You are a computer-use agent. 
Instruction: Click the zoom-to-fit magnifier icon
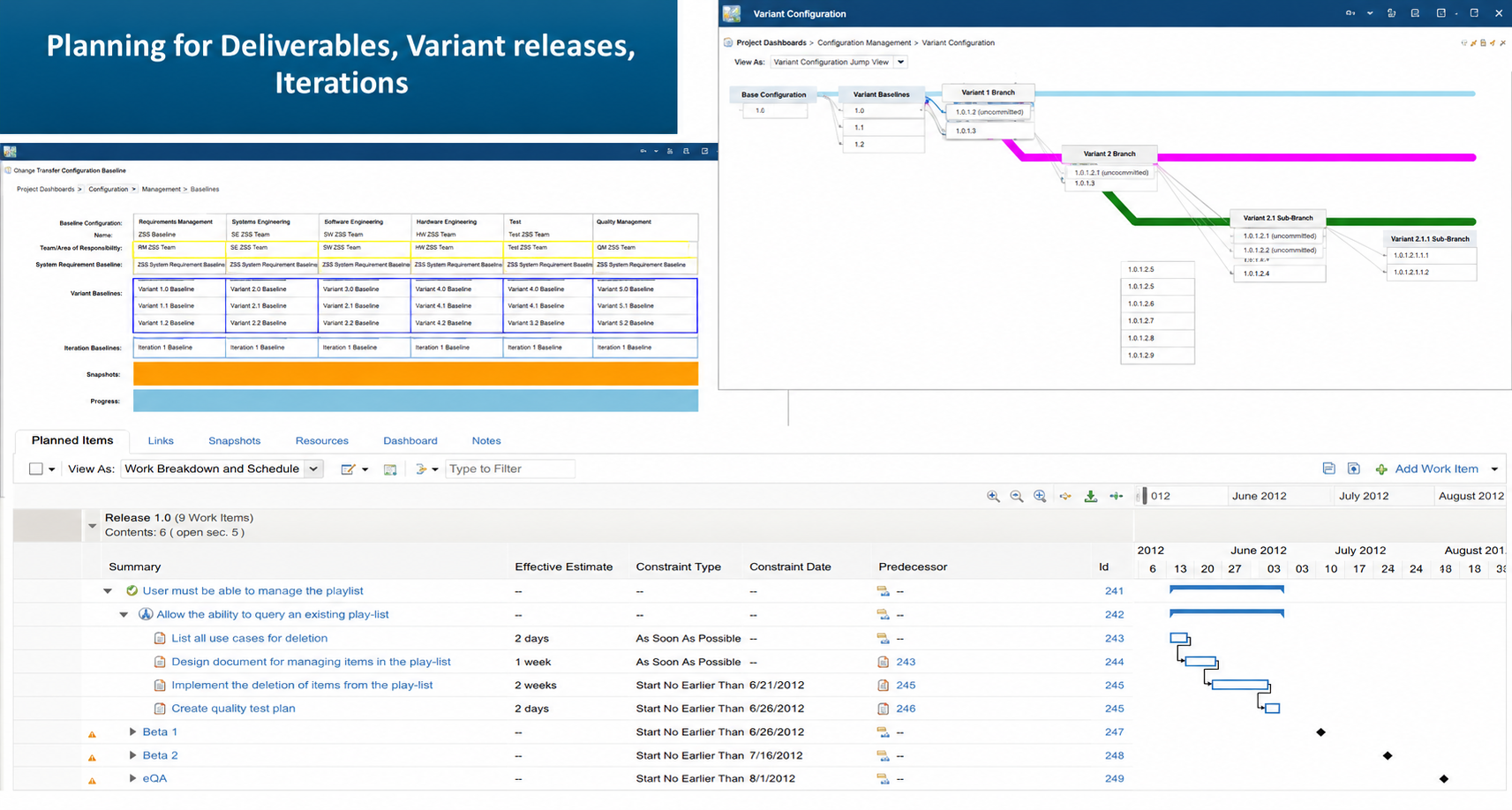(x=1041, y=496)
